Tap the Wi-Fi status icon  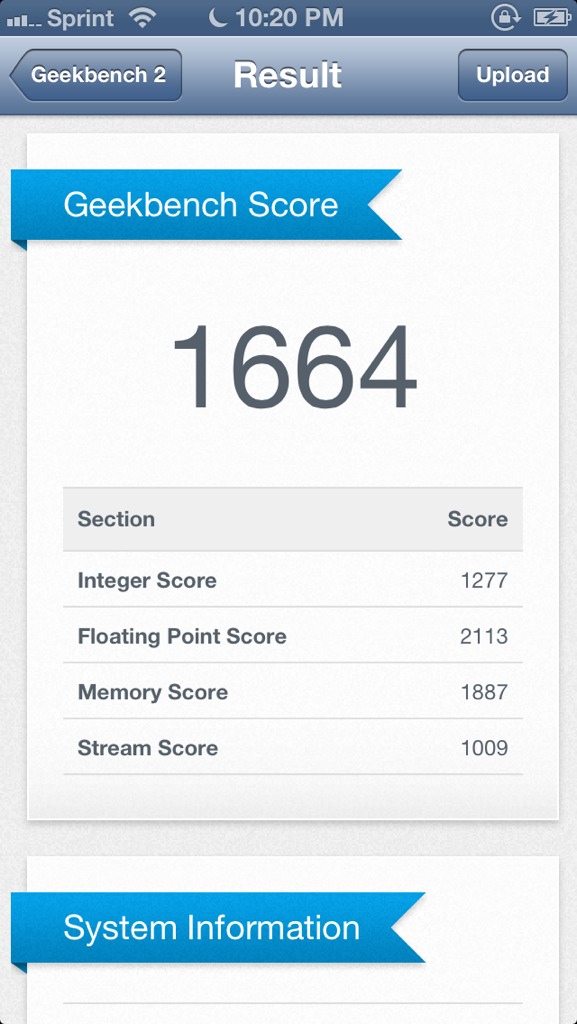[141, 18]
